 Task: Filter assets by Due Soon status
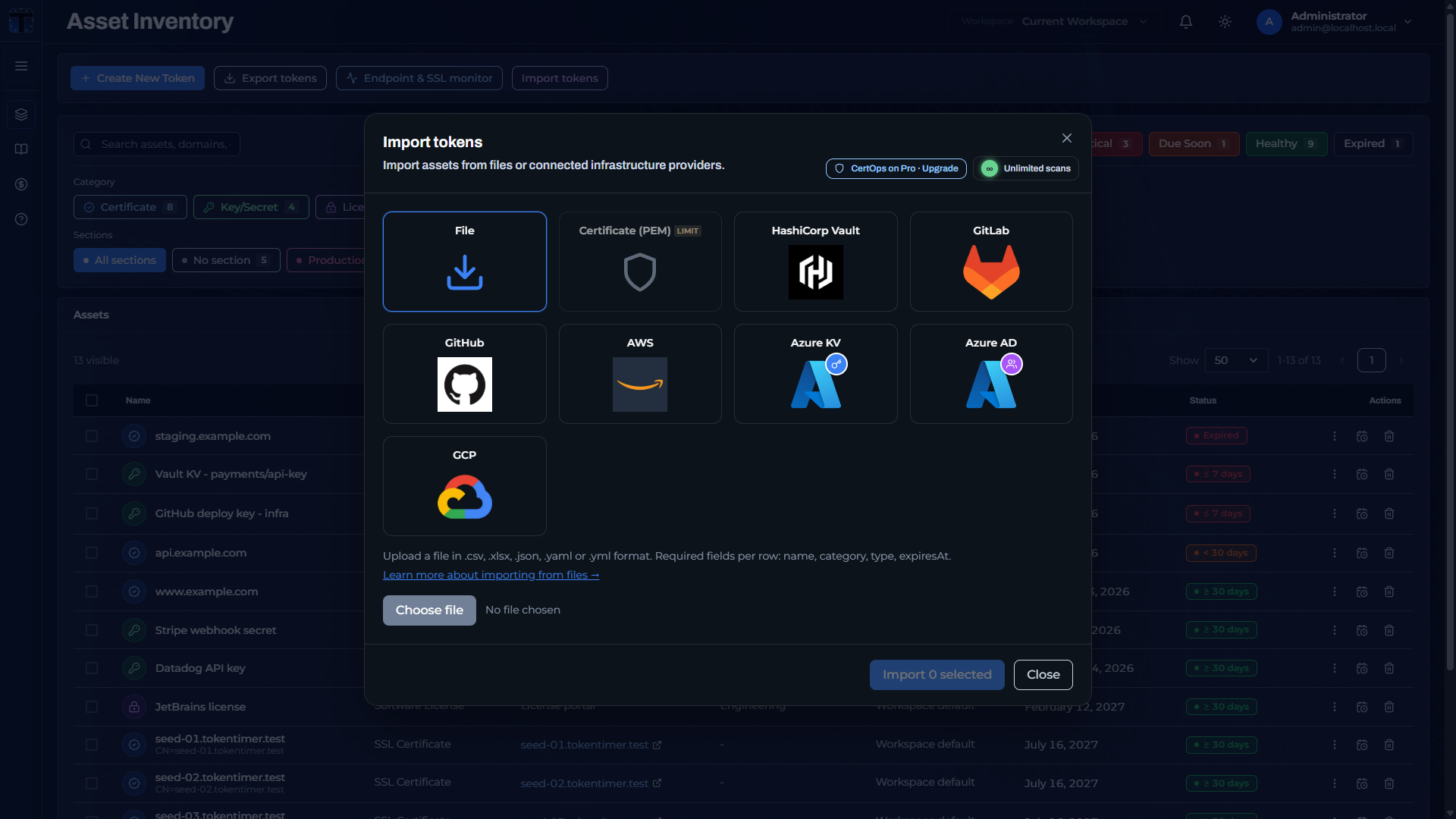click(1194, 144)
